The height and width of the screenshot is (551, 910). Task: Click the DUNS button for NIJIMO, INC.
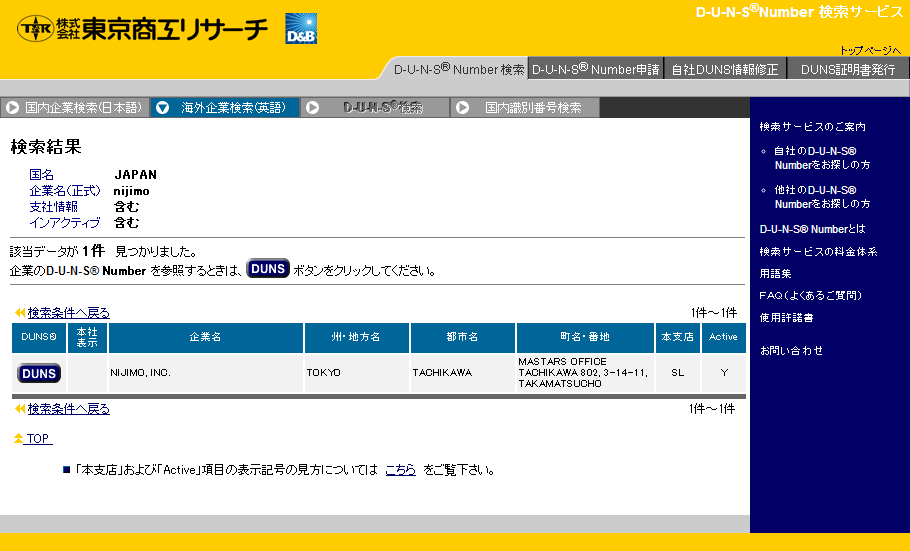point(39,373)
